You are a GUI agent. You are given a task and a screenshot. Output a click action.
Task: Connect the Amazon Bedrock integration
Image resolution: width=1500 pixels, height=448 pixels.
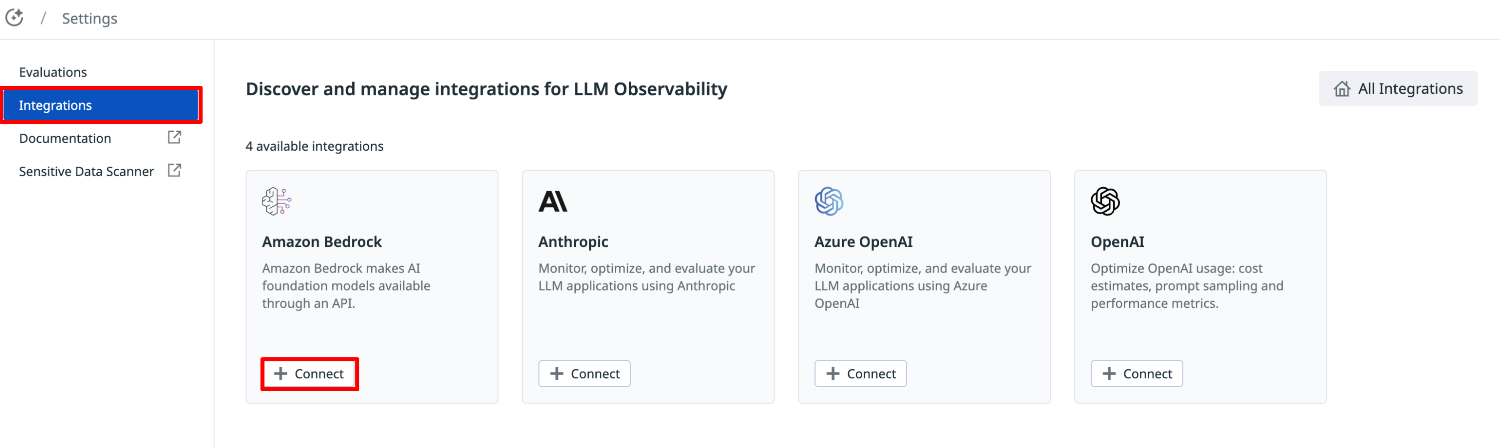pyautogui.click(x=309, y=374)
